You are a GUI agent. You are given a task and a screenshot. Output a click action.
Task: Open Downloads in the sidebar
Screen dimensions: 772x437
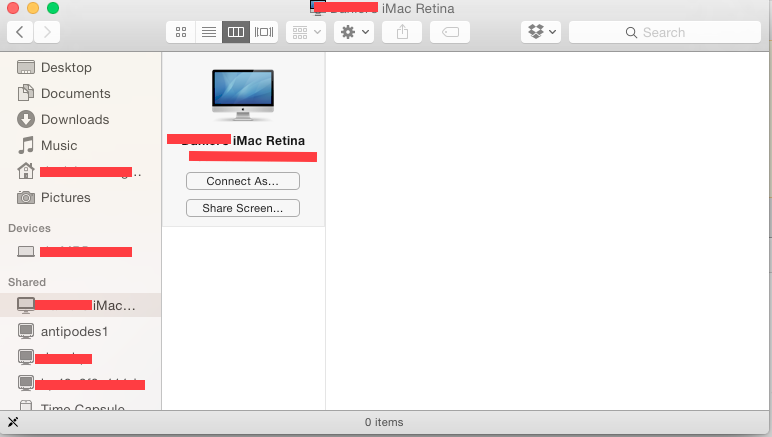81,120
